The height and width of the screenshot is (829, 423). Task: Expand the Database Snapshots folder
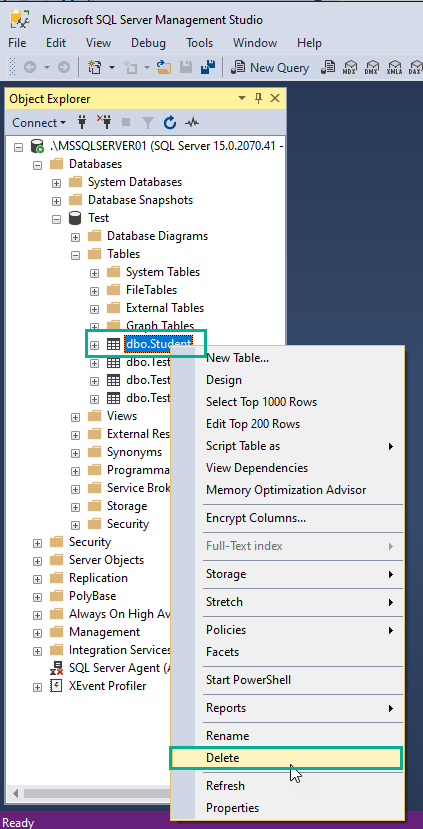pos(57,201)
